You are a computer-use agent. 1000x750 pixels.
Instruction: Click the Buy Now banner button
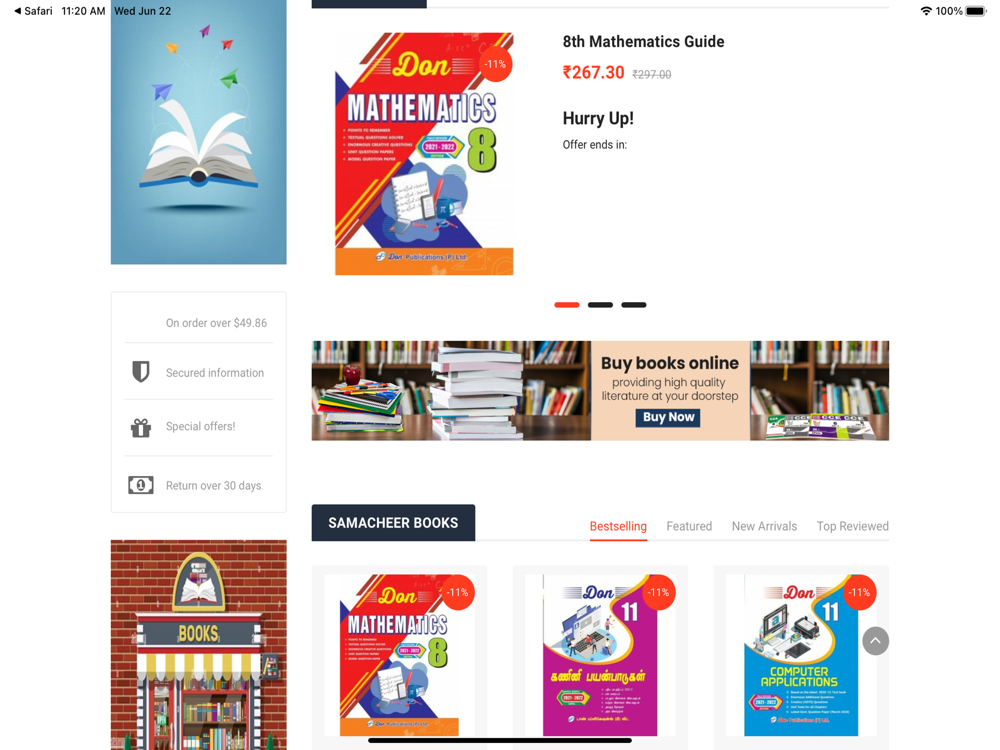[668, 417]
